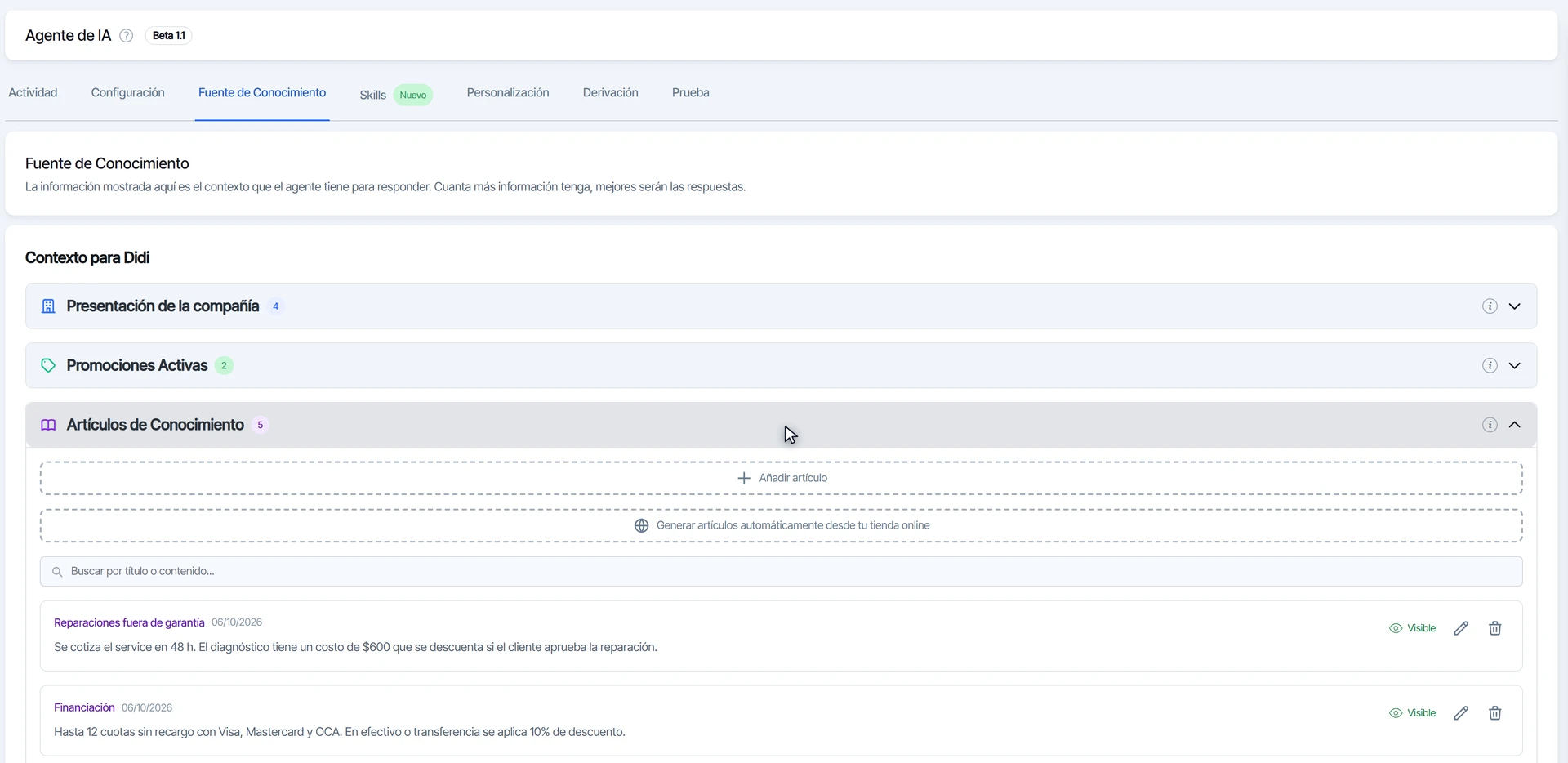This screenshot has width=1568, height=763.
Task: Edit the Reparaciones fuera de garantía article
Action: click(x=1461, y=628)
